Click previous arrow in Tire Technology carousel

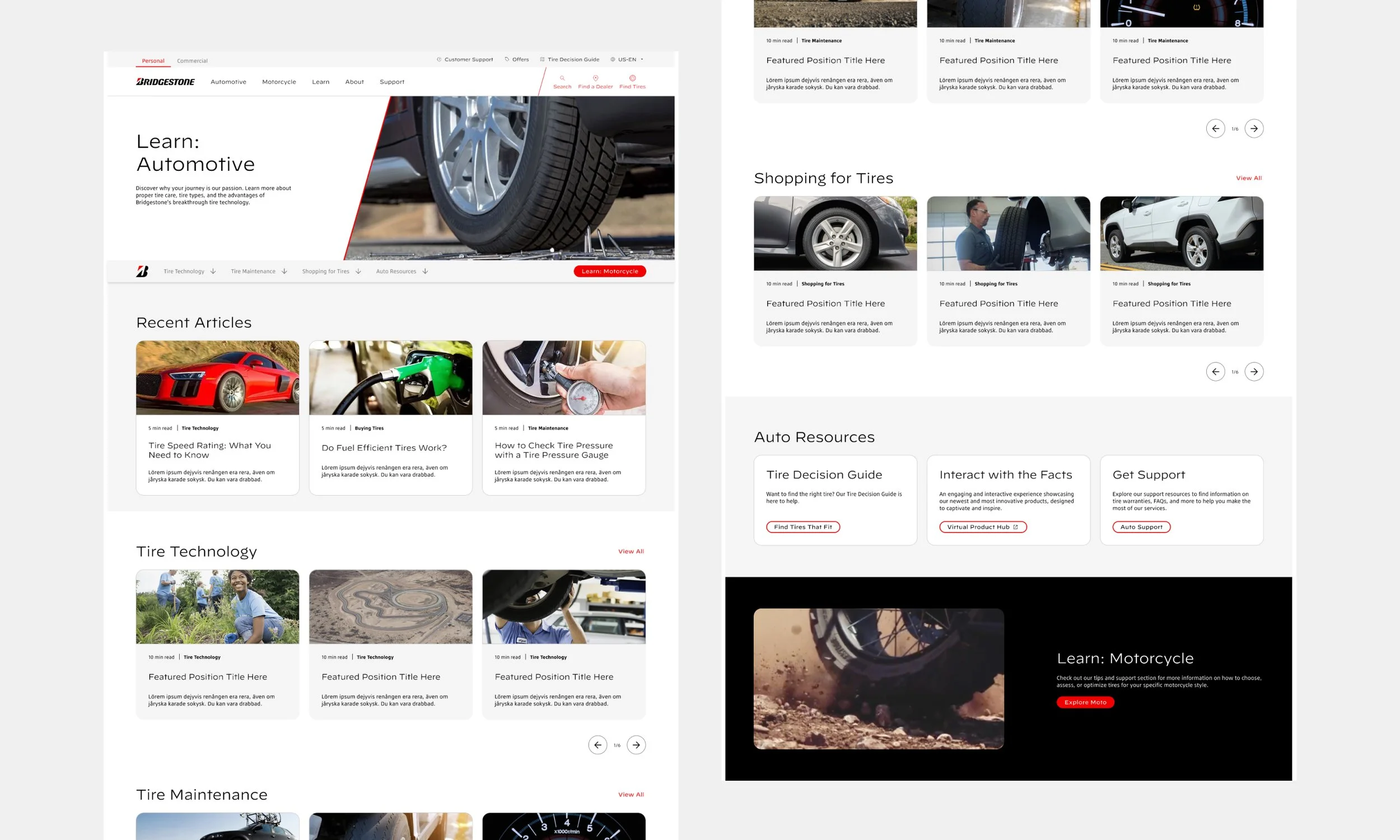point(598,745)
